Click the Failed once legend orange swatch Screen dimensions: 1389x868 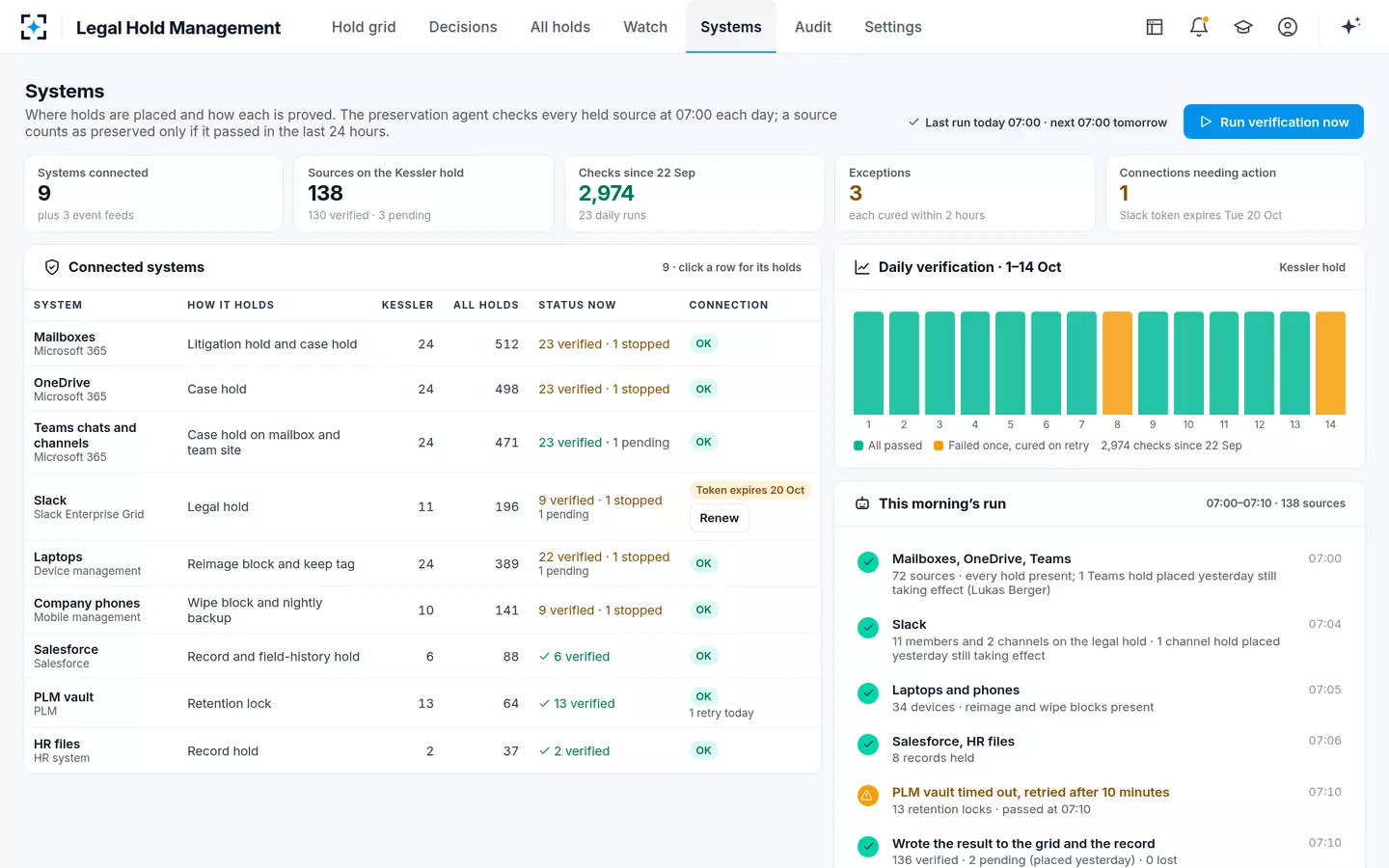click(x=939, y=446)
